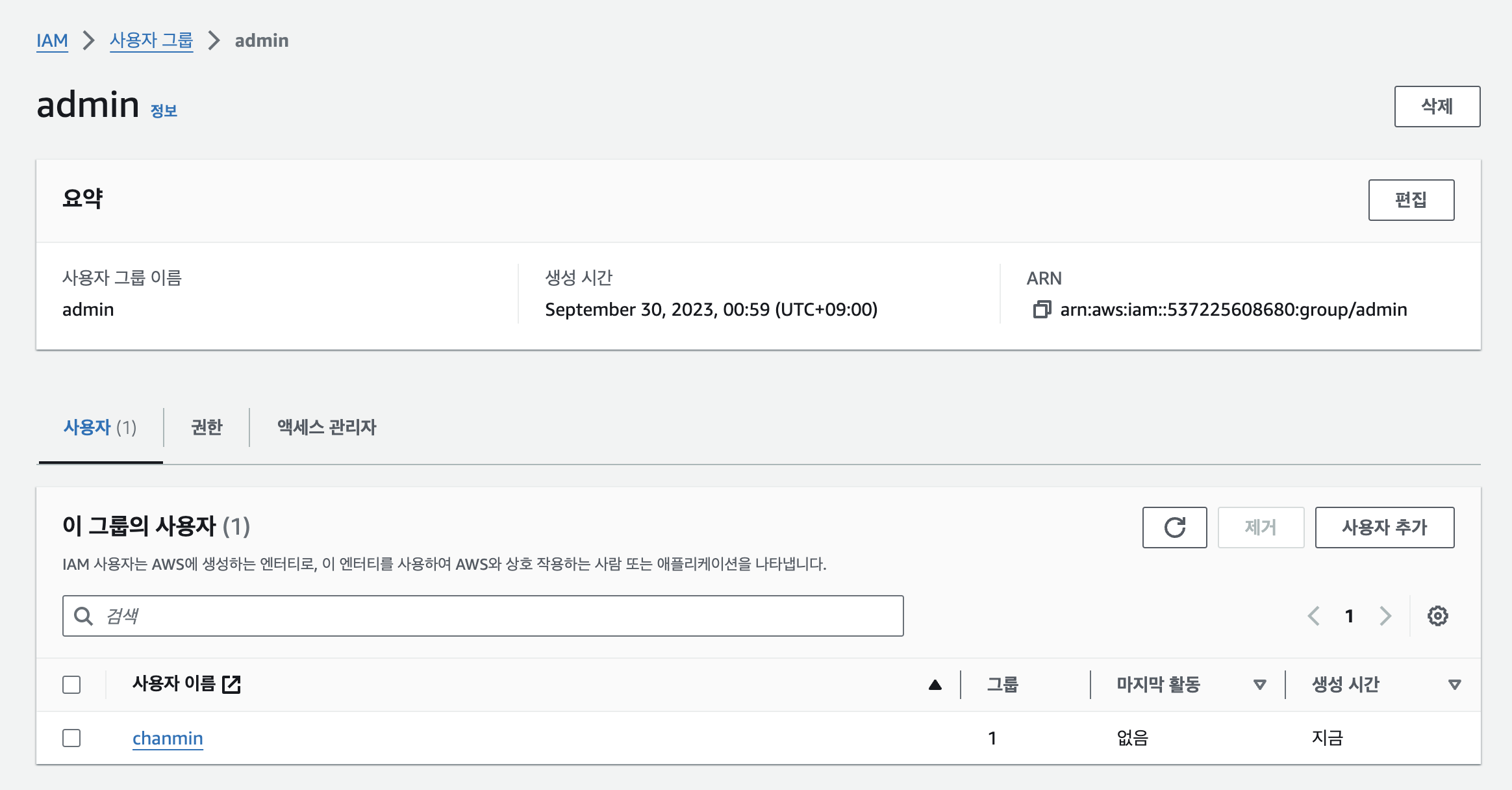The image size is (1512, 790).
Task: Click the search magnifier icon
Action: click(x=83, y=616)
